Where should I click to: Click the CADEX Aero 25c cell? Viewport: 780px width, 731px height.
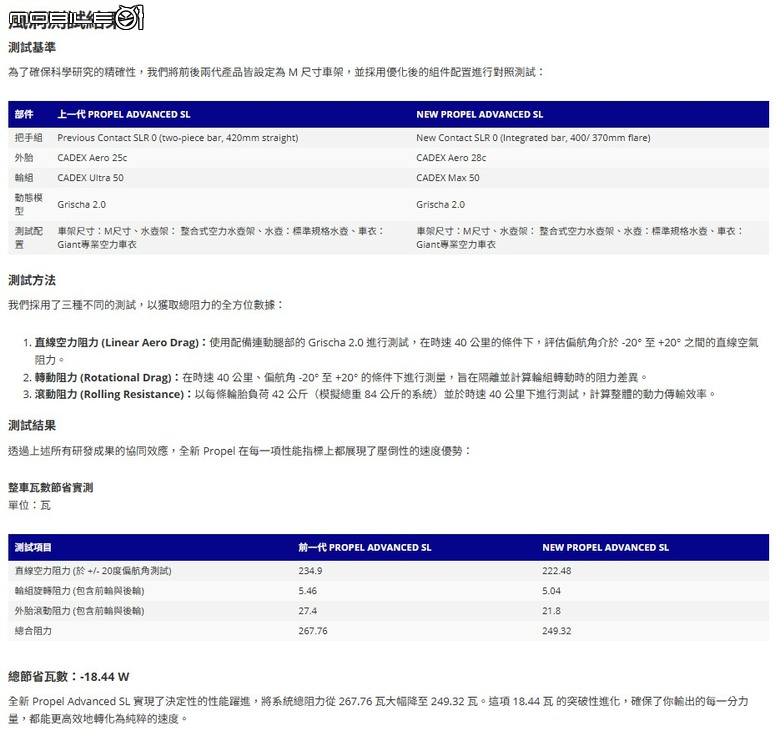click(x=92, y=158)
